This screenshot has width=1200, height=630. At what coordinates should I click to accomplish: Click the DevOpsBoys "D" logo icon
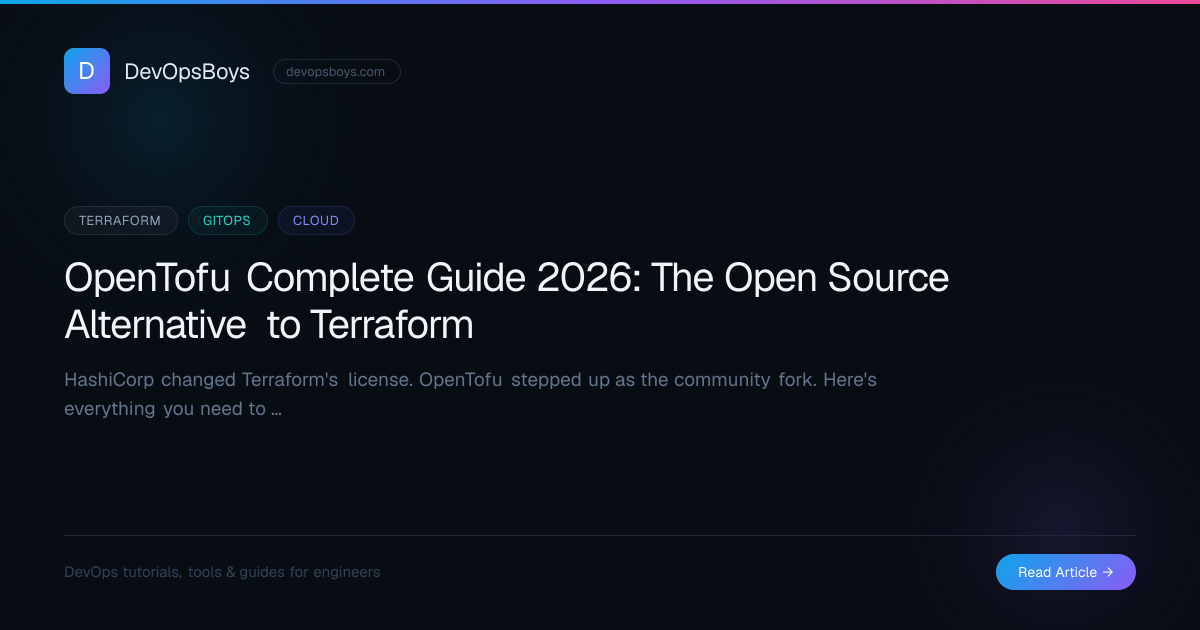[87, 71]
